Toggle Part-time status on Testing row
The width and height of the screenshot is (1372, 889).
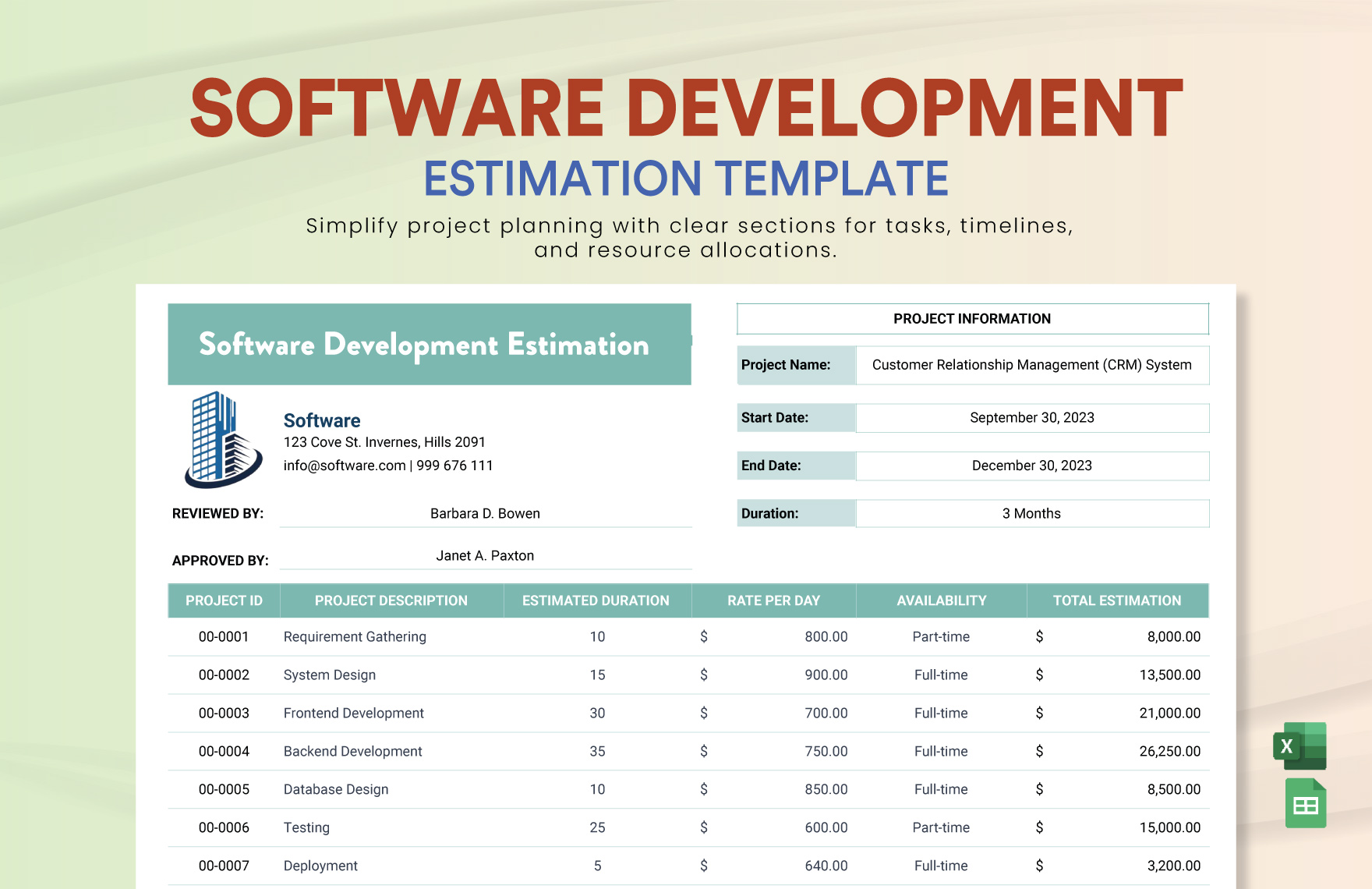pos(941,827)
